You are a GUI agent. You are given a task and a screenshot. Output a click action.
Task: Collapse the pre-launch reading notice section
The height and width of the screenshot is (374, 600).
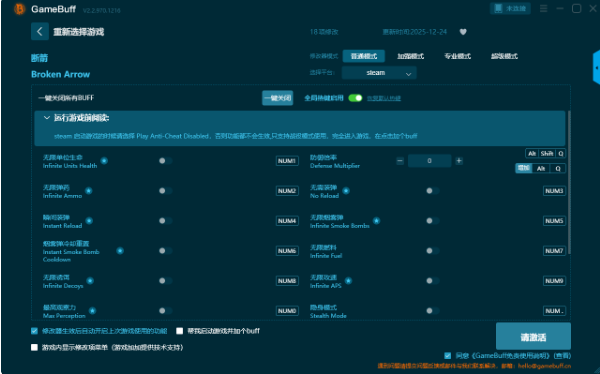pos(47,118)
